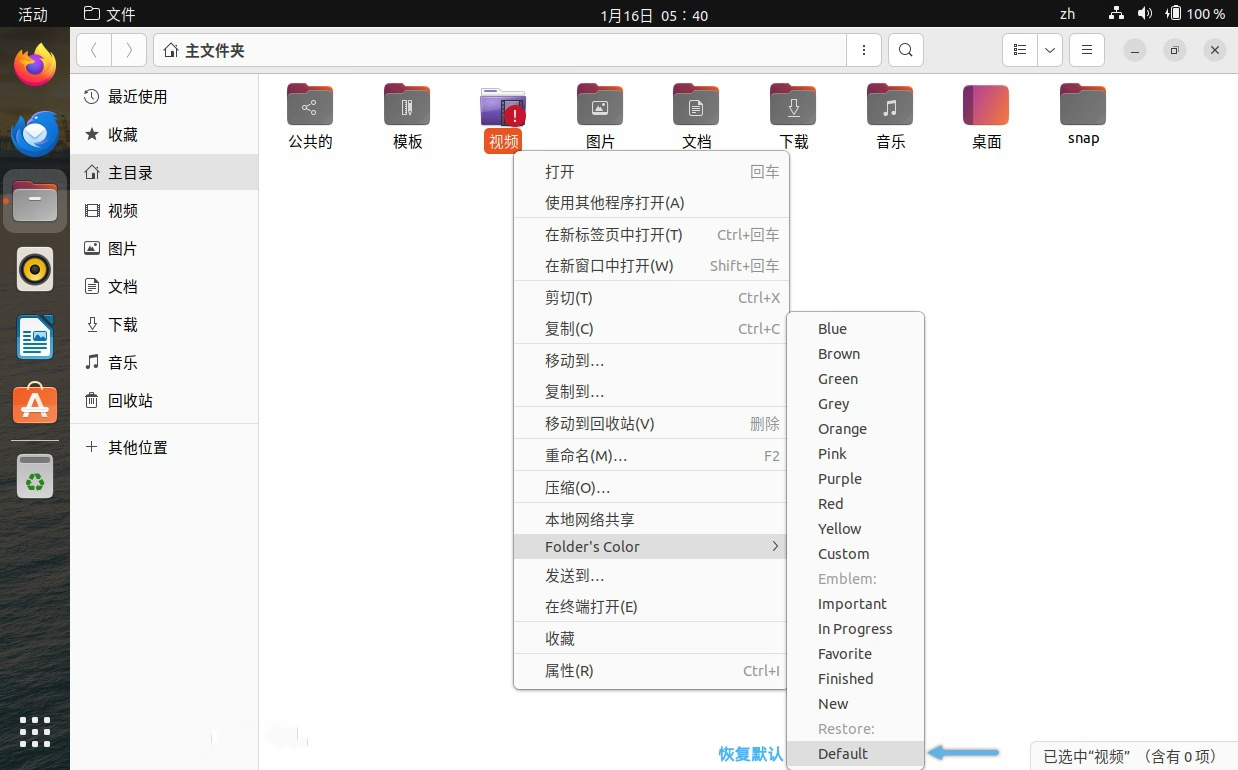
Task: Expand the Folder's Color submenu
Action: click(592, 546)
